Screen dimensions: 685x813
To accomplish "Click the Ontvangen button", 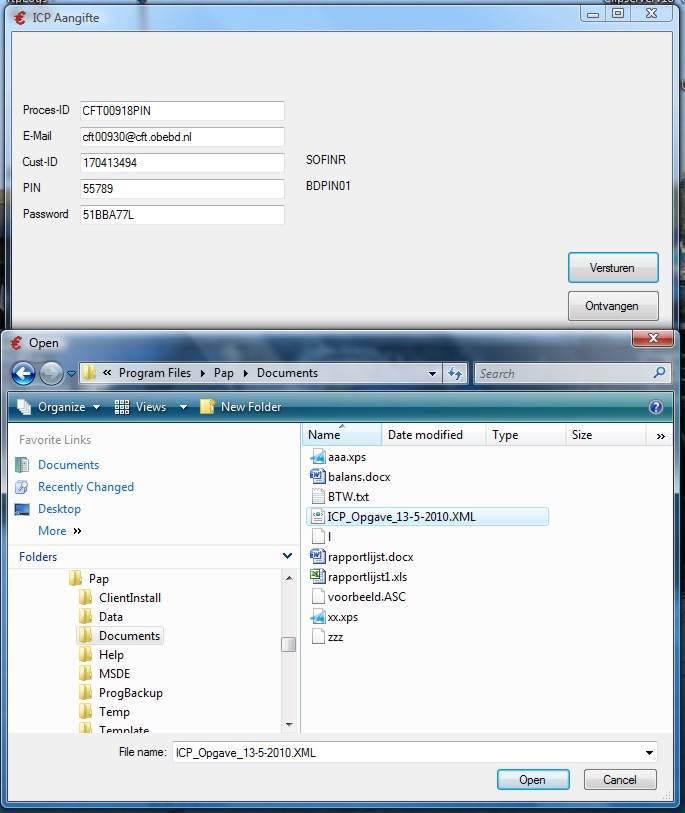I will tap(613, 306).
